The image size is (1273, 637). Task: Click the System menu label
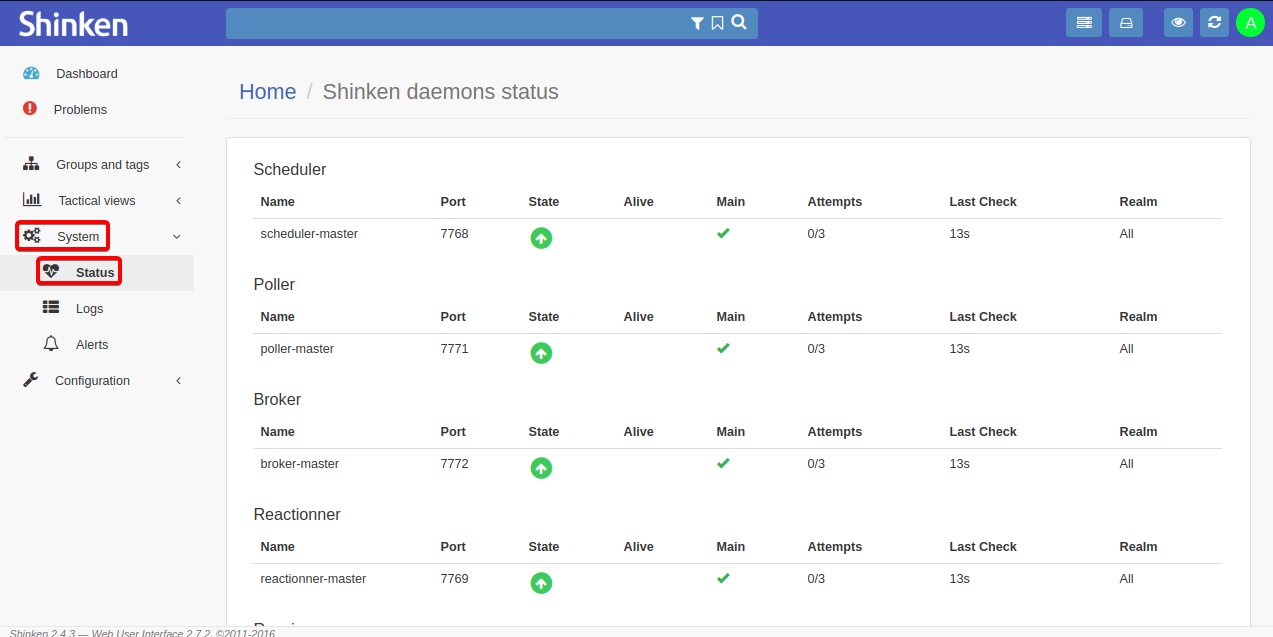click(78, 237)
